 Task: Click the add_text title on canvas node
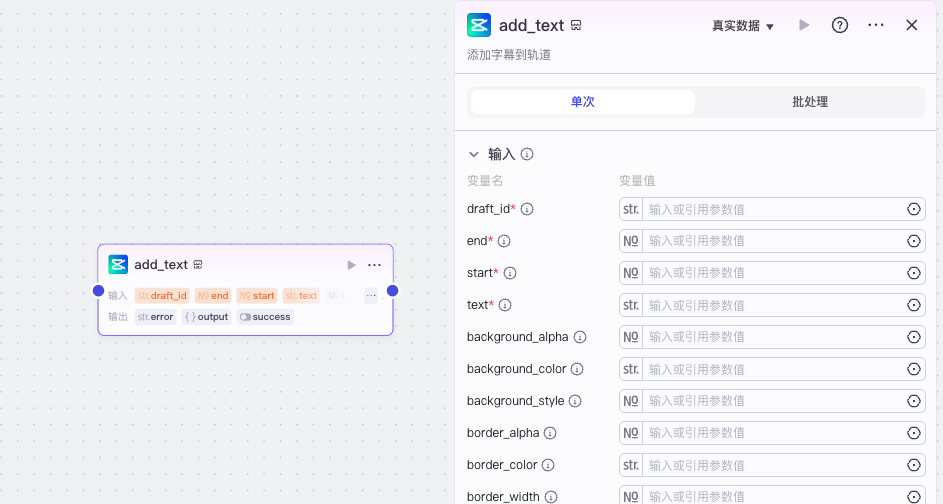(x=161, y=265)
